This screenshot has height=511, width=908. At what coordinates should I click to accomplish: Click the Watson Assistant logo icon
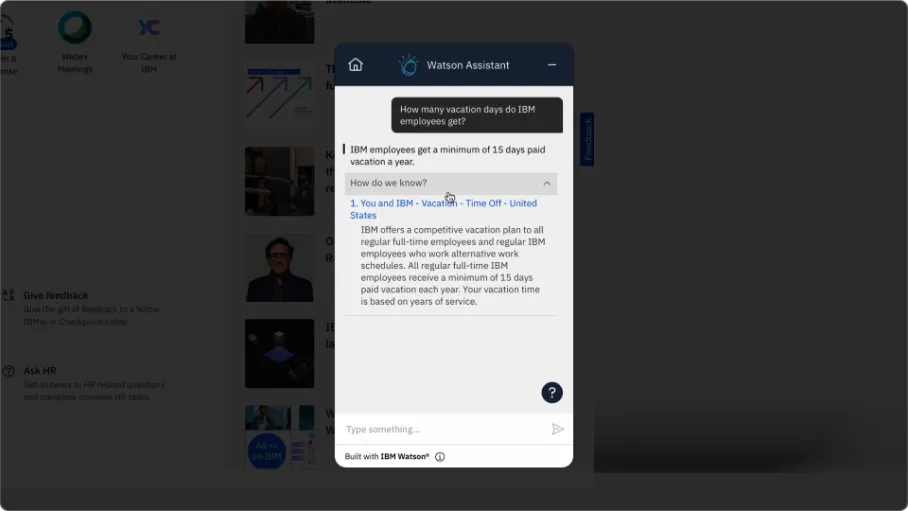click(x=408, y=65)
